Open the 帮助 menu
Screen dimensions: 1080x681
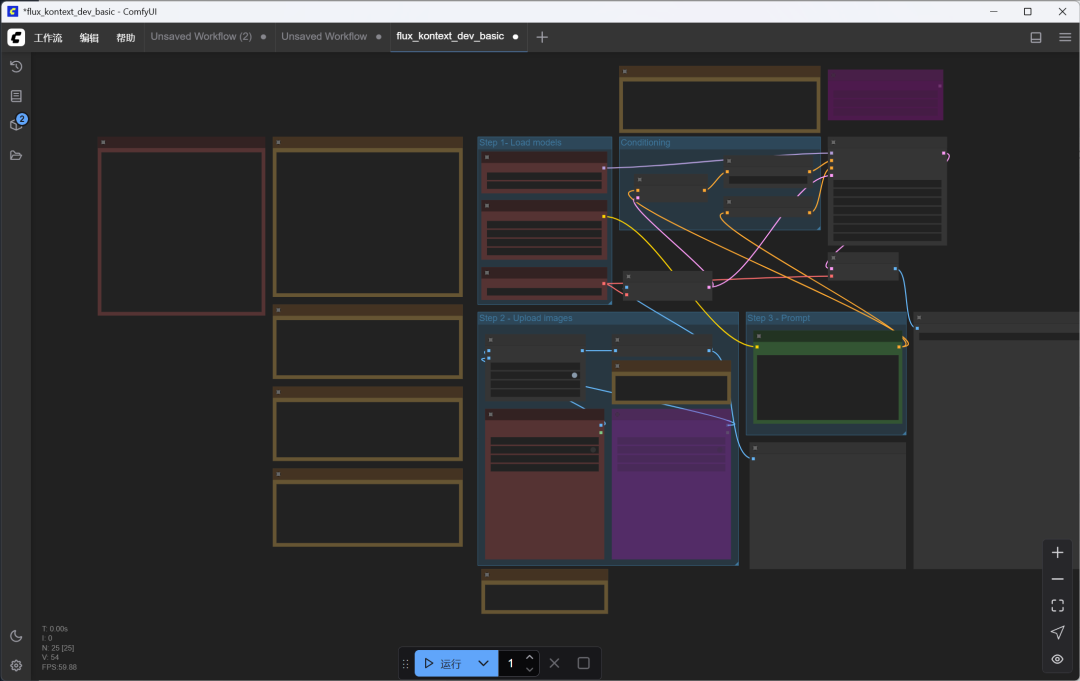pyautogui.click(x=125, y=38)
